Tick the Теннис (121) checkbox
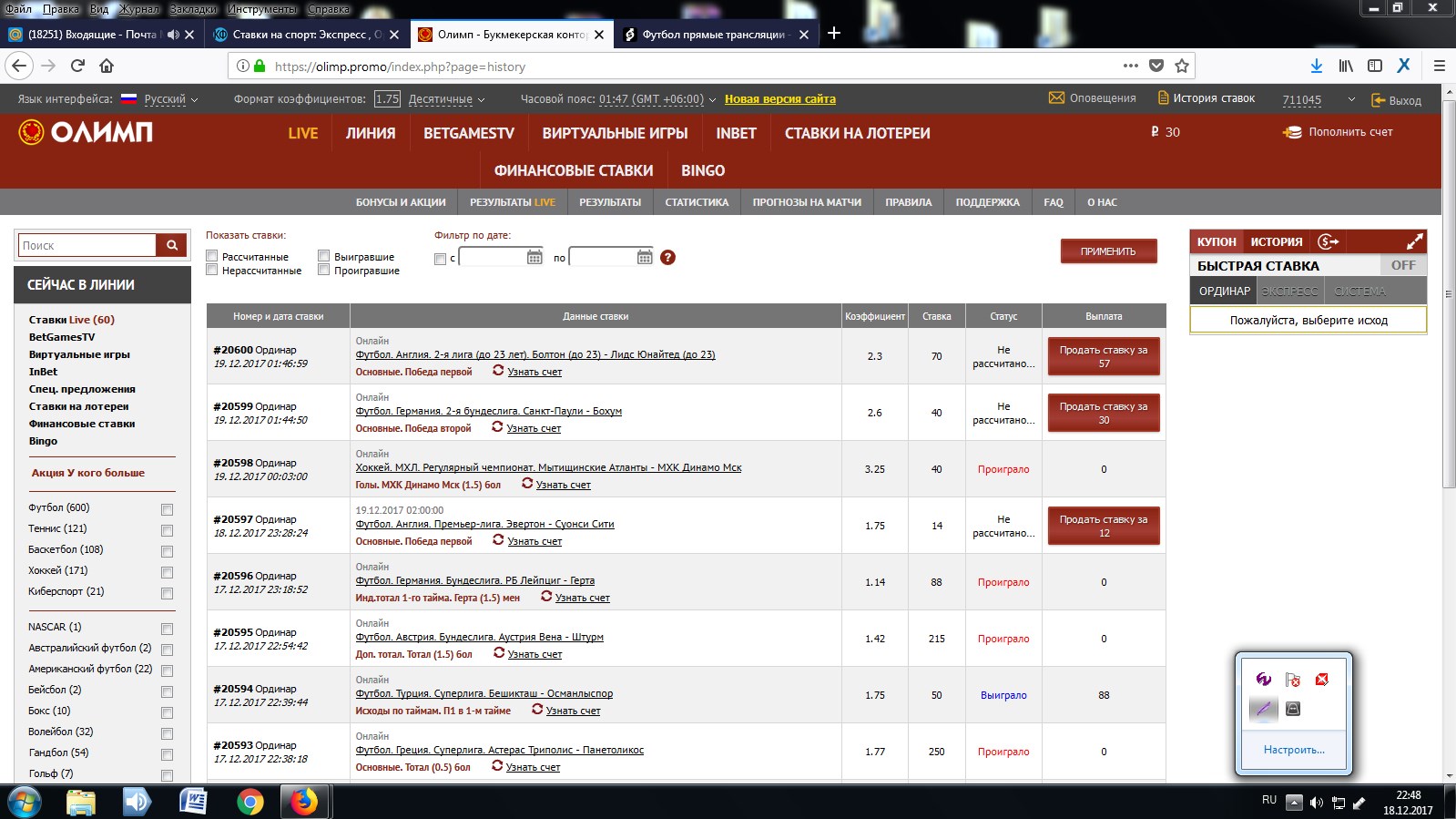This screenshot has height=819, width=1456. click(x=167, y=530)
